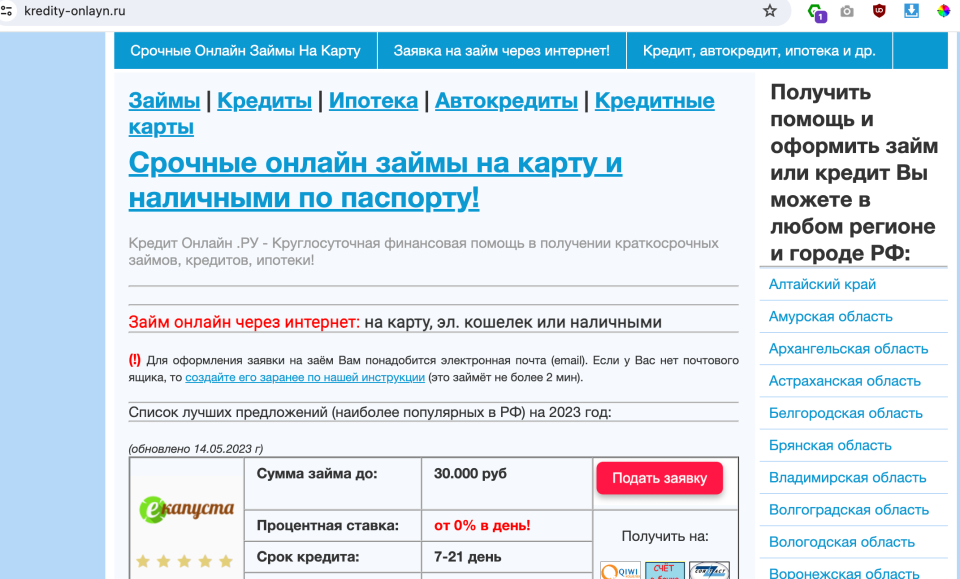Select the 'СЧЁТ' bank account payment icon

coord(665,570)
